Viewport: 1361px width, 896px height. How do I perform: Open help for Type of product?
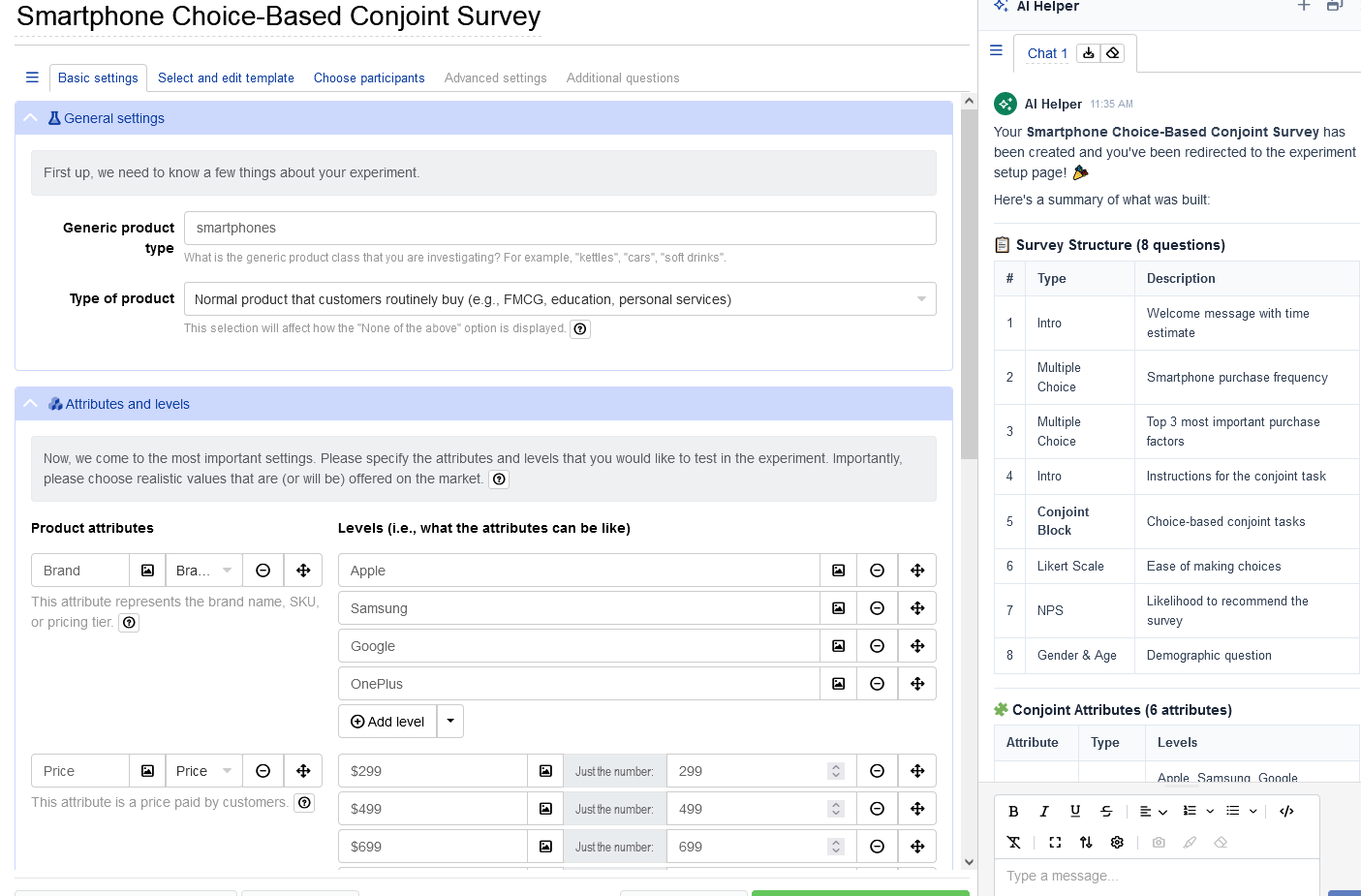point(580,328)
